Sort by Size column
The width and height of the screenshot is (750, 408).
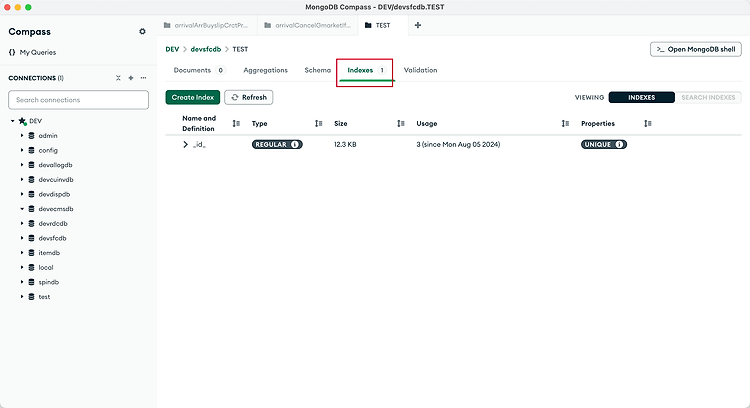click(401, 123)
